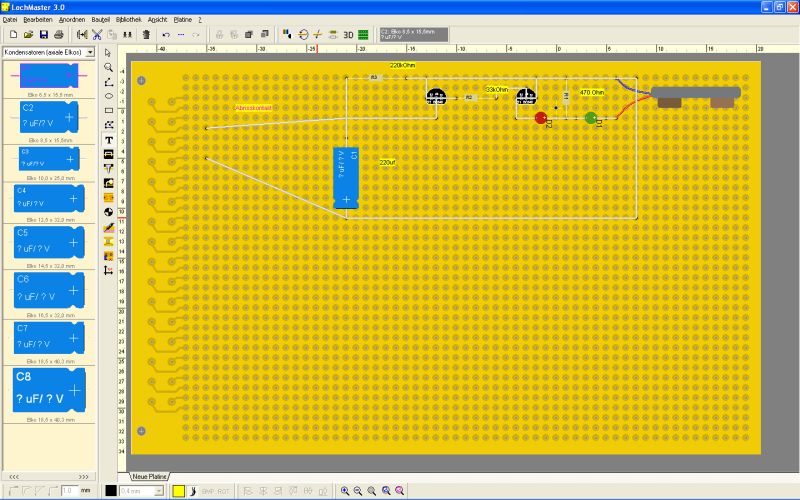Toggle the green board view button
This screenshot has width=800, height=500.
pyautogui.click(x=364, y=34)
